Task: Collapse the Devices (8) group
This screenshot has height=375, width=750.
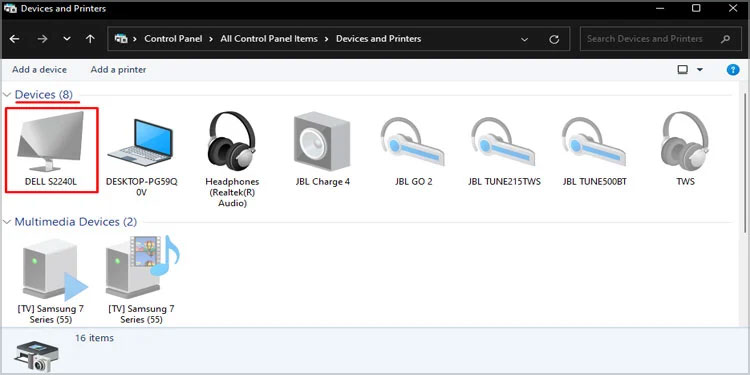Action: pyautogui.click(x=7, y=95)
